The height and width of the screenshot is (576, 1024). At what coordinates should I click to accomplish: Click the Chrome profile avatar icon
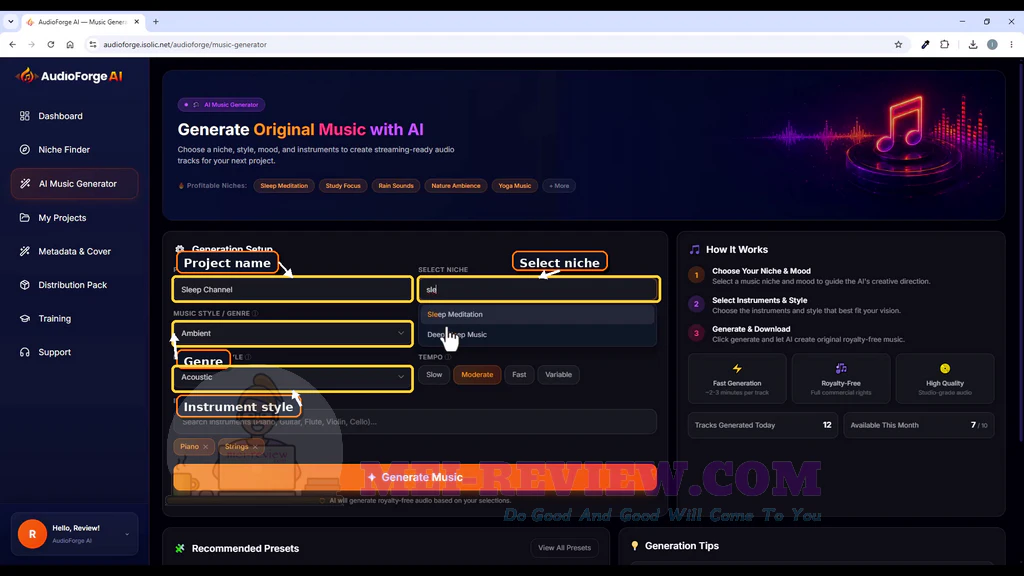(992, 44)
